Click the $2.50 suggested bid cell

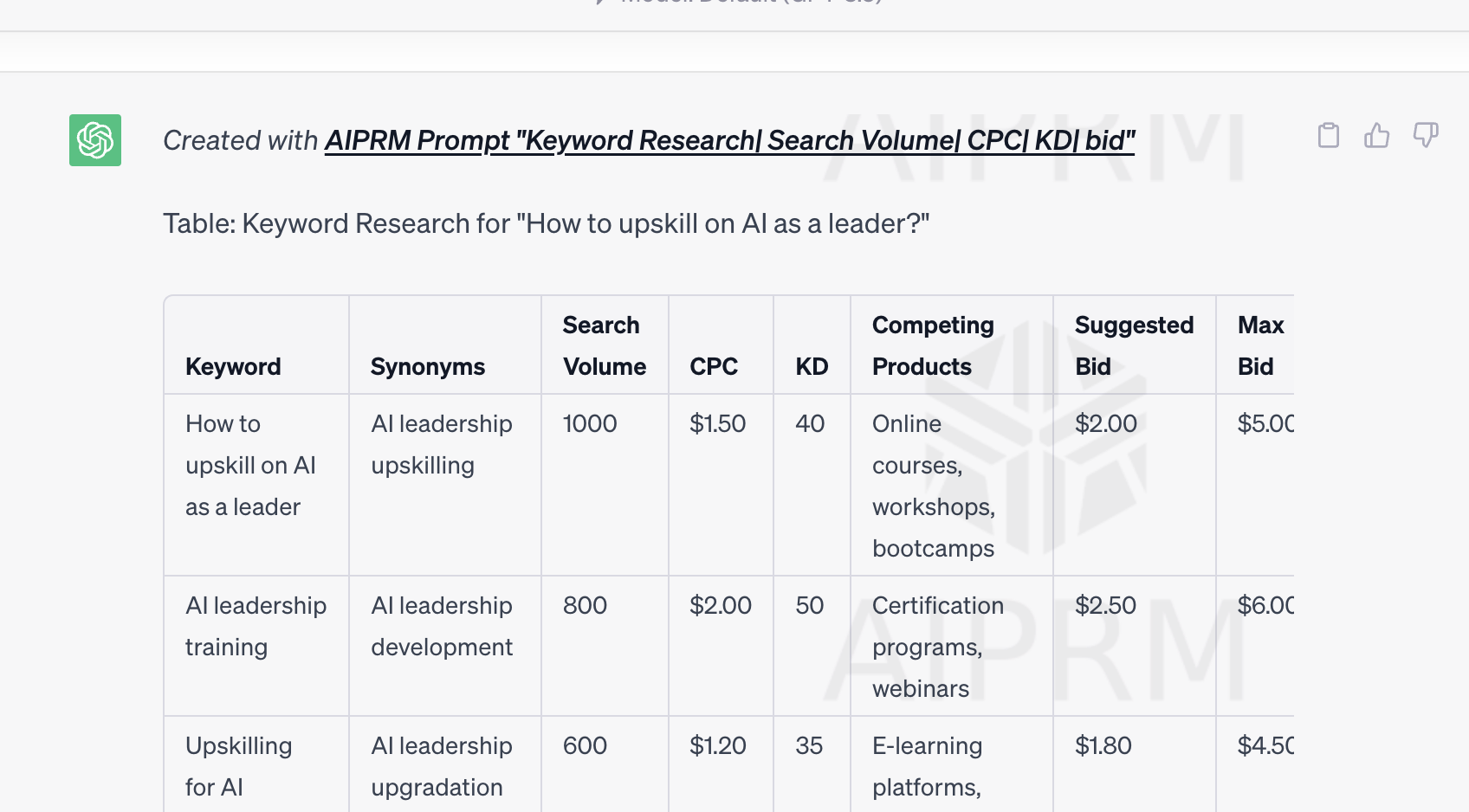[x=1105, y=605]
